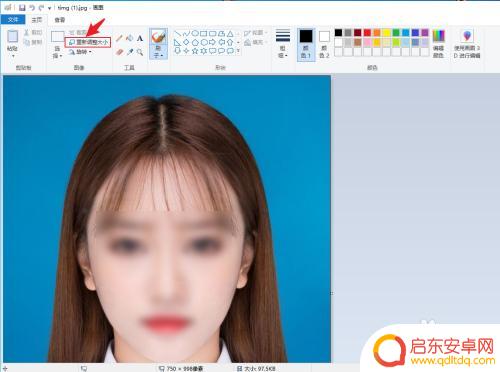Select the Text (A) tool
Viewport: 500px width, 372px height.
[140, 38]
